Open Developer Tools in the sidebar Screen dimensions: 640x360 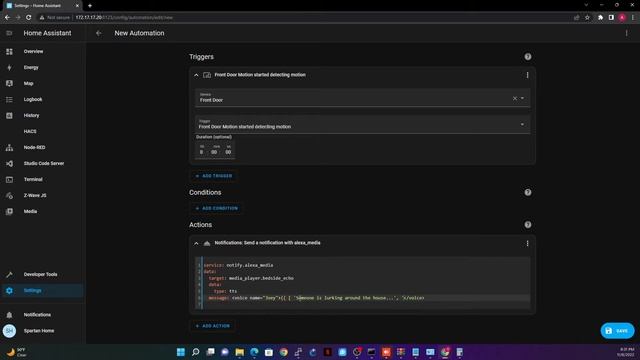click(40, 274)
